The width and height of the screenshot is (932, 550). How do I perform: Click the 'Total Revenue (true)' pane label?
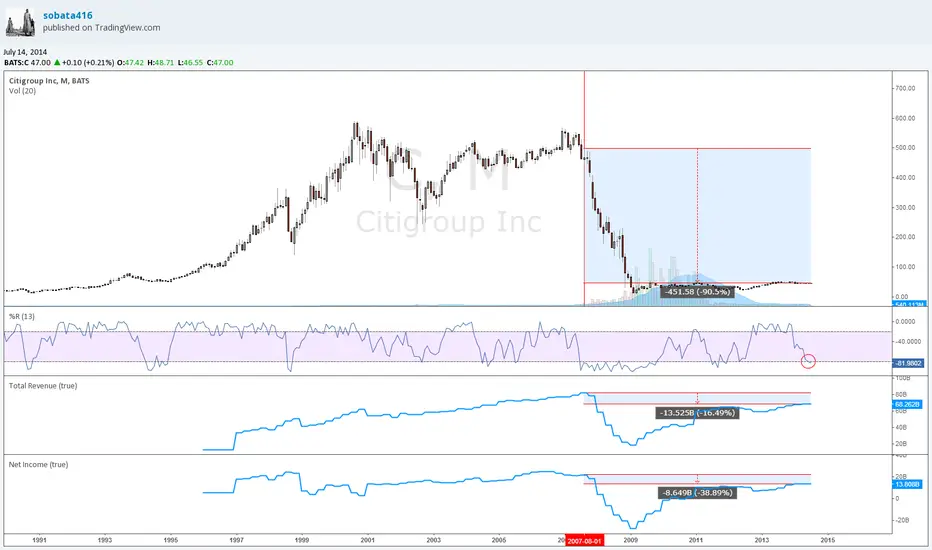[x=43, y=385]
